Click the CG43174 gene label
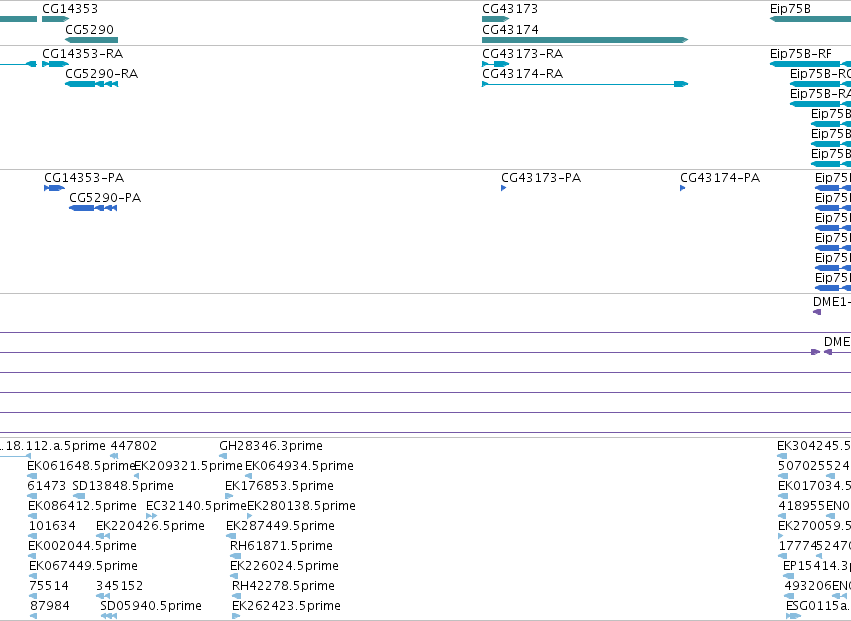851x621 pixels. coord(510,29)
